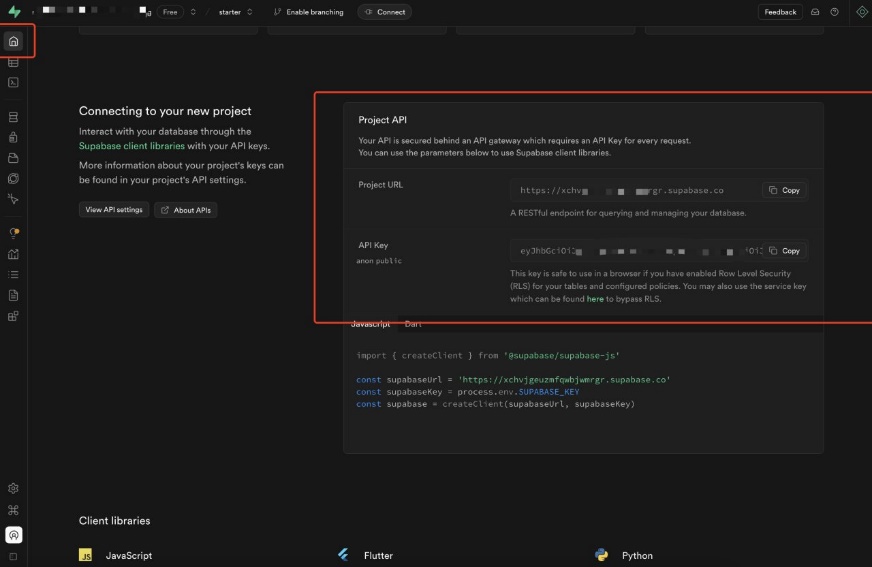Select the Javascript code tab

point(370,324)
